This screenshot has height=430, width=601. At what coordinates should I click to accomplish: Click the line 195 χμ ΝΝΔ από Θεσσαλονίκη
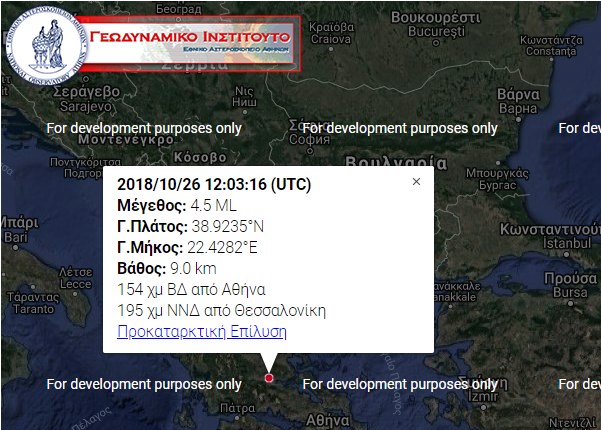pyautogui.click(x=222, y=310)
